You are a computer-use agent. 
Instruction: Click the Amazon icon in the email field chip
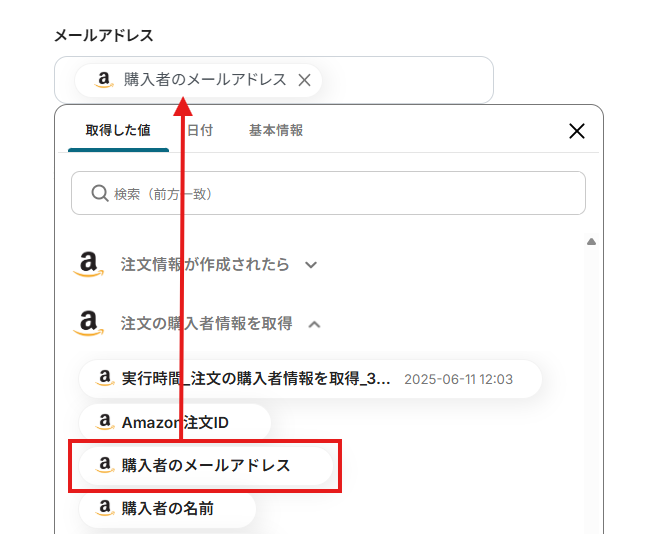[x=104, y=80]
